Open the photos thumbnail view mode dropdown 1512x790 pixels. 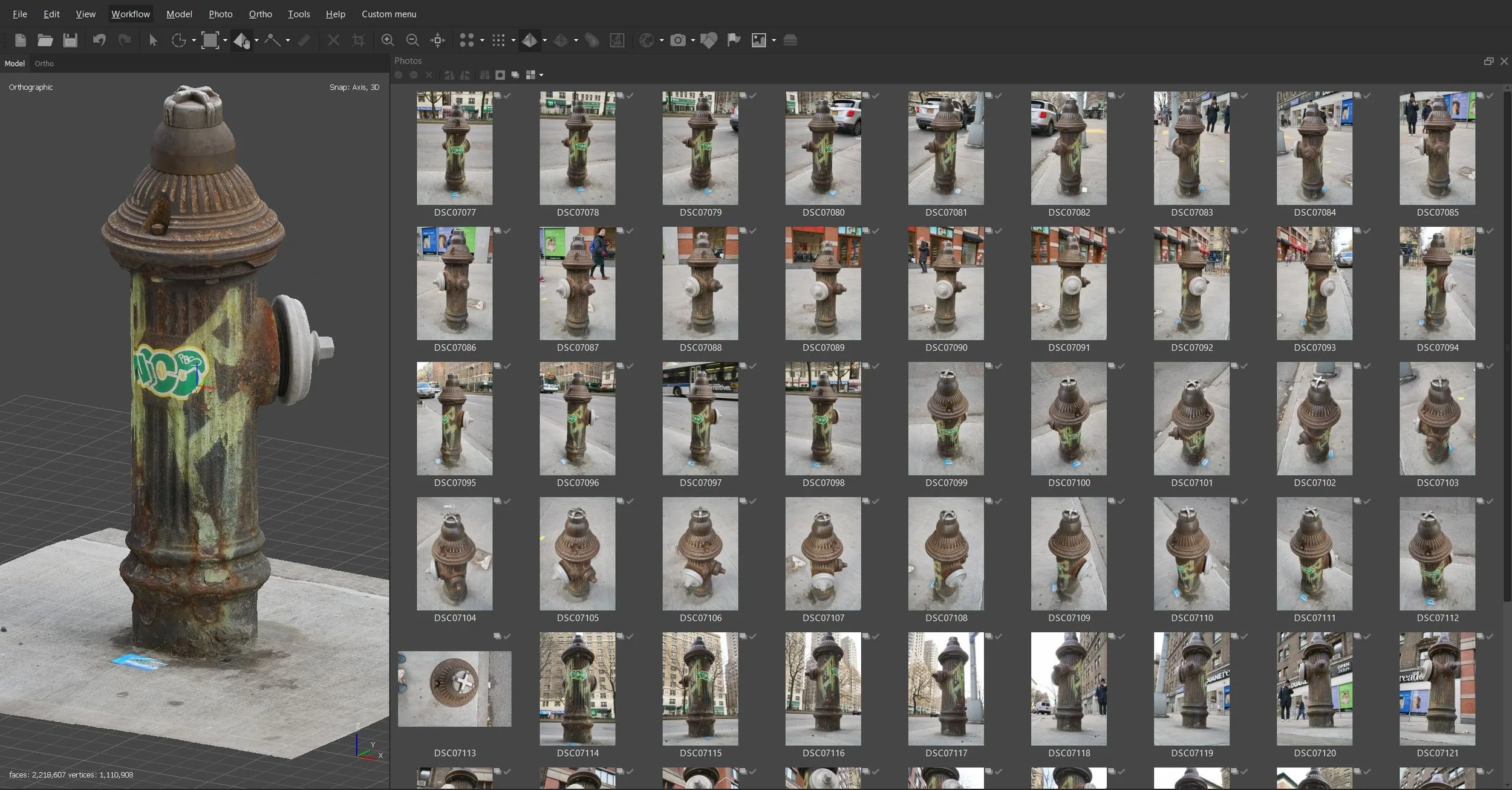coord(541,75)
